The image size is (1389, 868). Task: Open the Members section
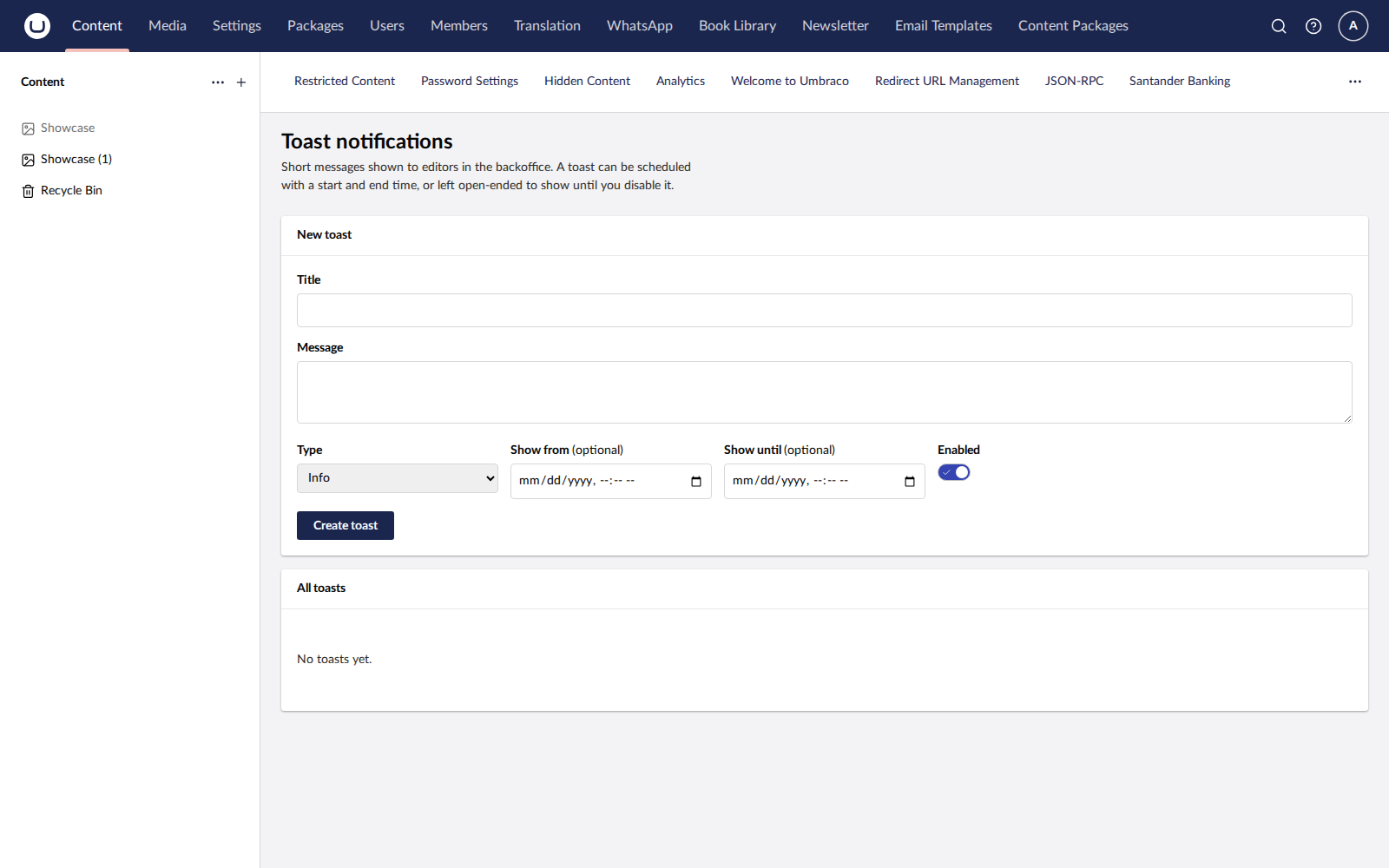[x=459, y=26]
